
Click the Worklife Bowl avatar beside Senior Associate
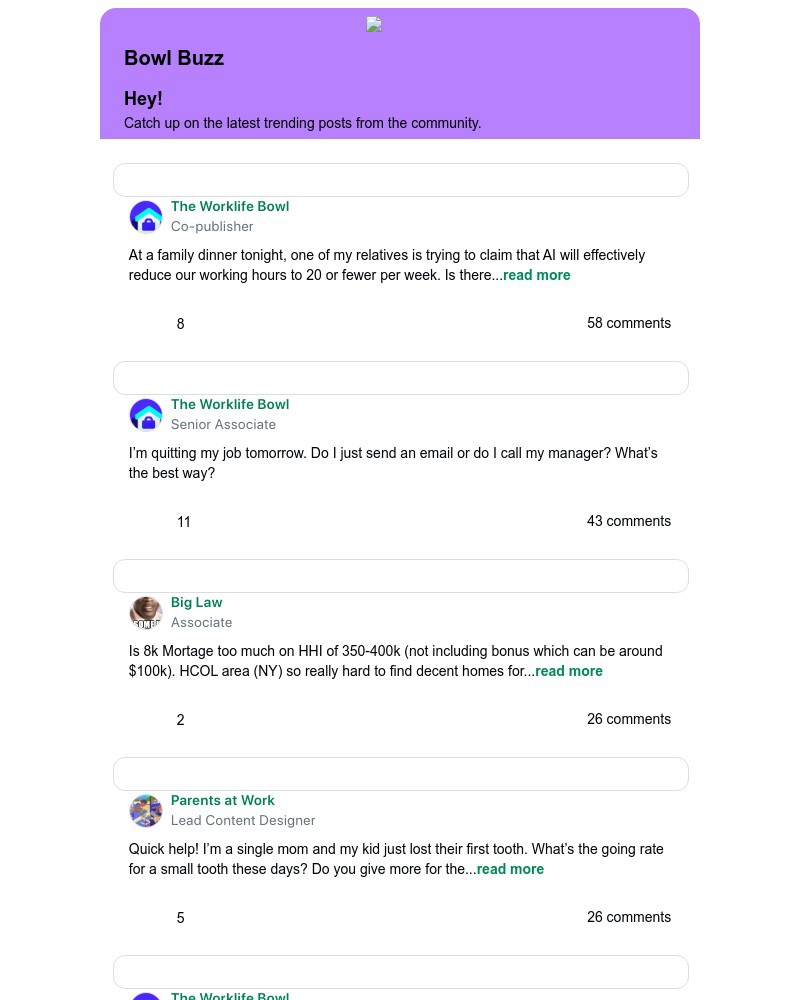pyautogui.click(x=146, y=415)
